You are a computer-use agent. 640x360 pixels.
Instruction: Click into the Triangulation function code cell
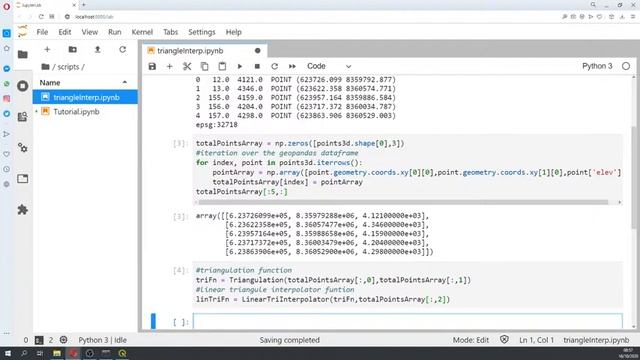(408, 285)
